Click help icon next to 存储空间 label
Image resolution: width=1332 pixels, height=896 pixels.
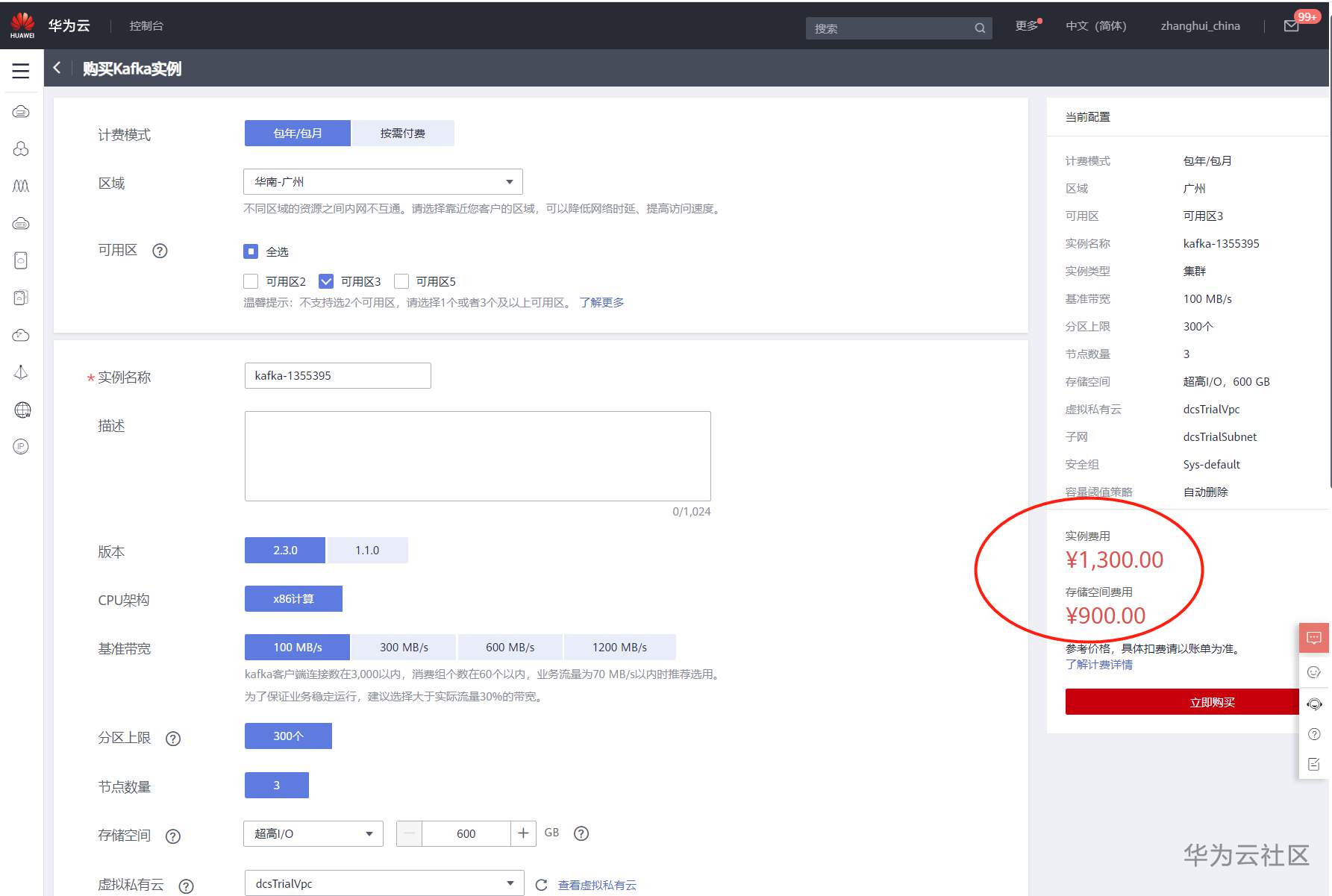173,836
